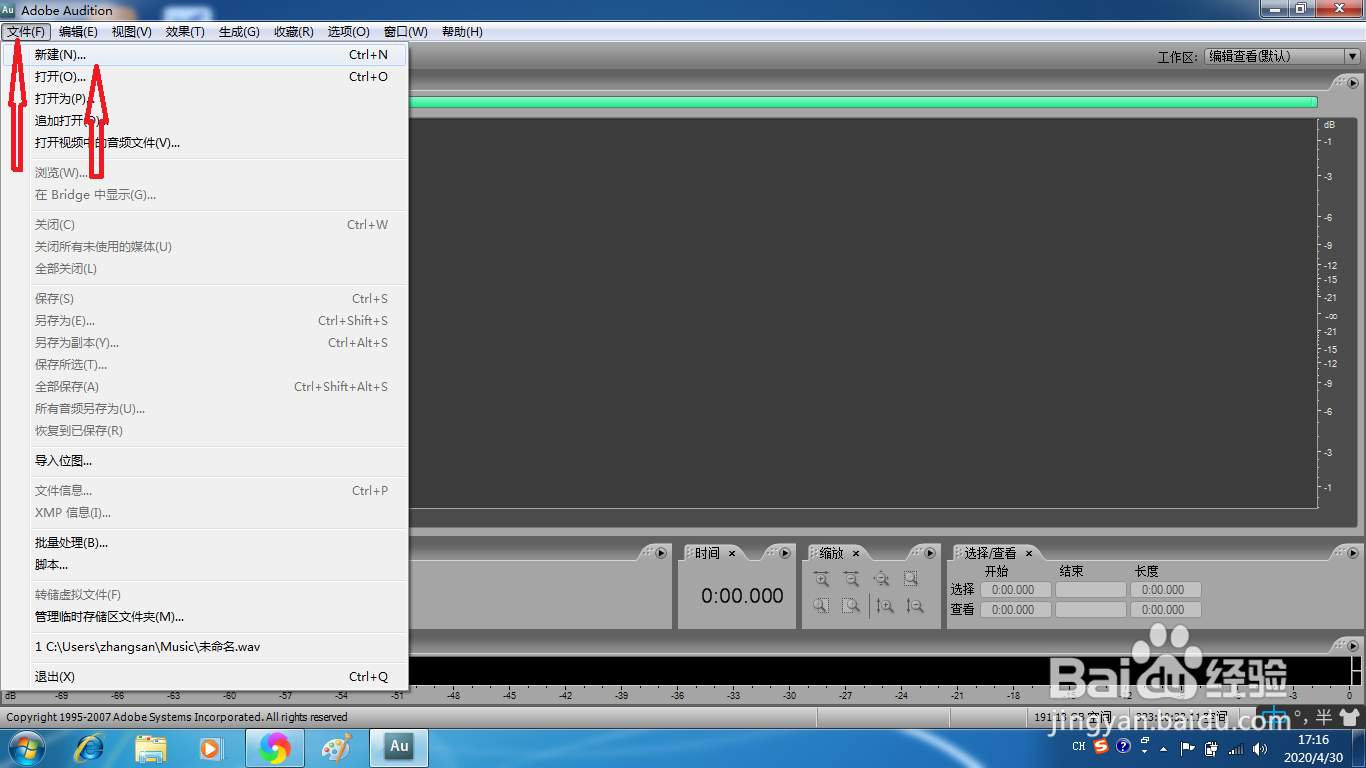1366x768 pixels.
Task: Click 查看 长度 time field
Action: click(x=1165, y=609)
